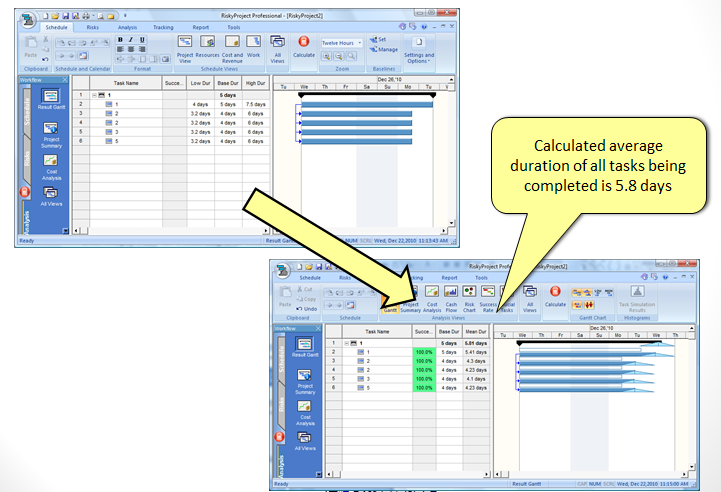Expand Settings and Options dropdown
Viewport: 721px width, 492px height.
[419, 59]
